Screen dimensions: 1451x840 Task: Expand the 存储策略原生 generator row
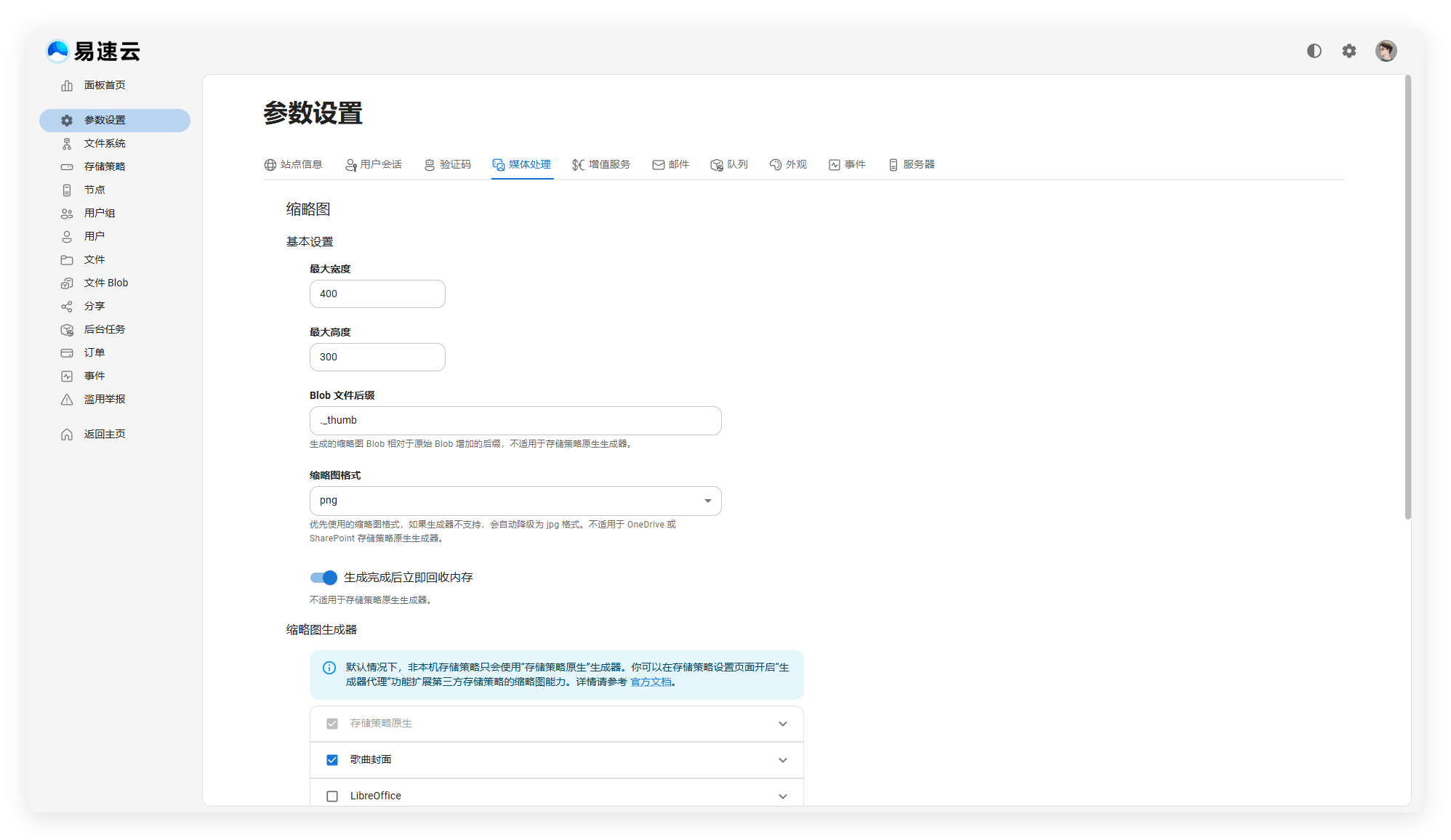(x=782, y=724)
